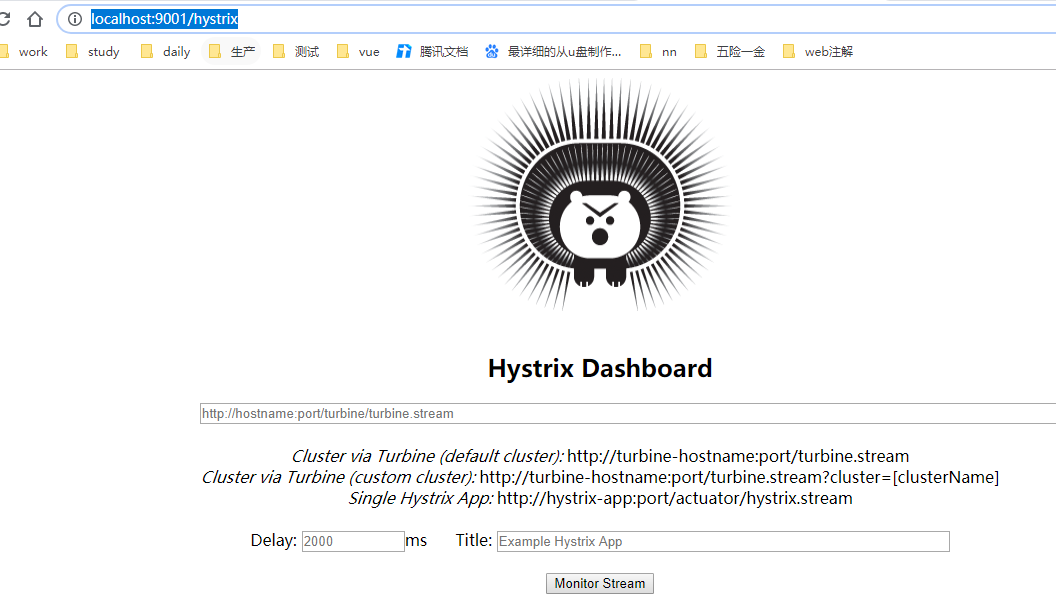1056x607 pixels.
Task: Open the daily bookmark folder
Action: coord(166,52)
